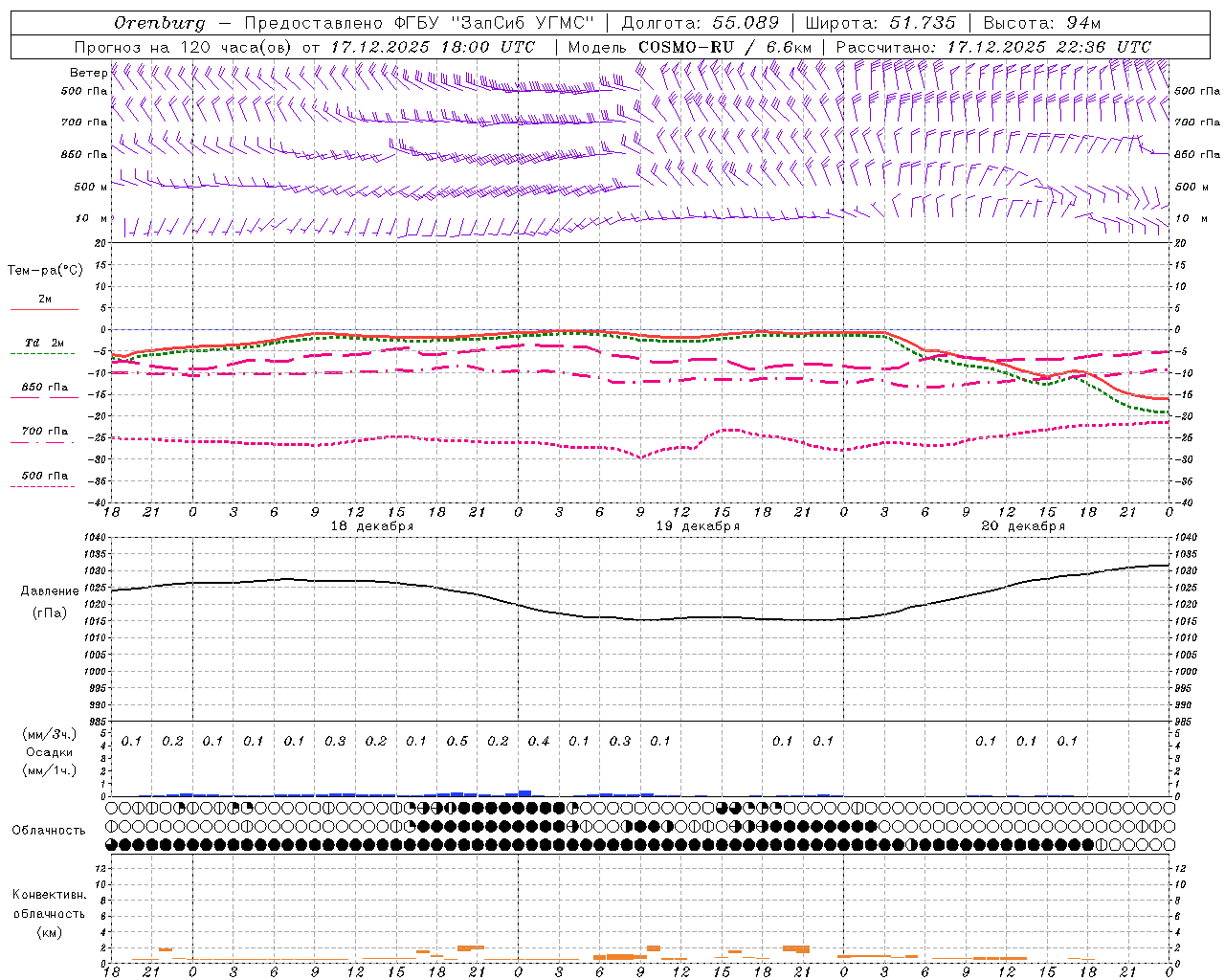Click the "(гПа)" pressure unit label
The image size is (1225, 980).
(x=50, y=612)
